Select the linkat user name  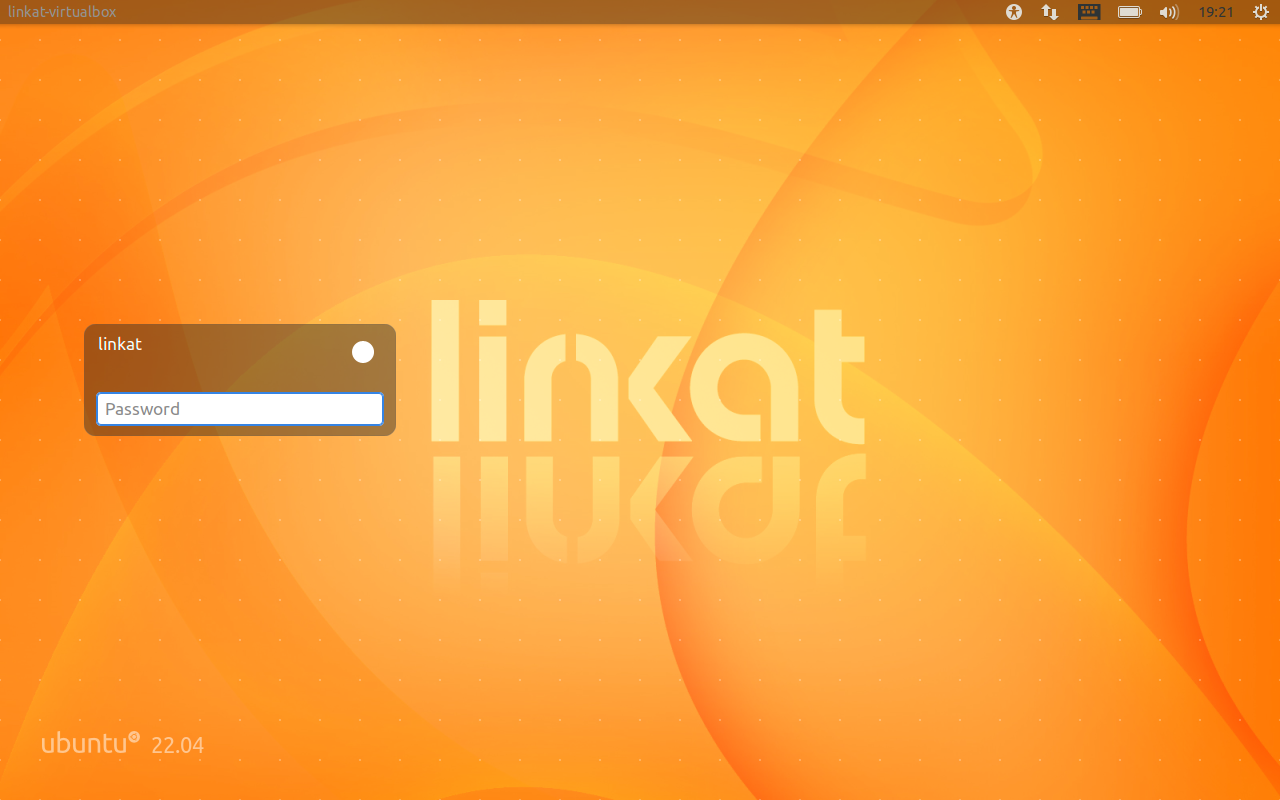pyautogui.click(x=120, y=344)
